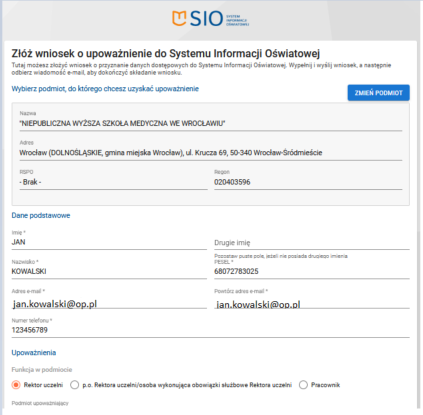Screen dimensions: 423x415
Task: Click the ZMIEŃ PODMIOT button
Action: tap(379, 93)
